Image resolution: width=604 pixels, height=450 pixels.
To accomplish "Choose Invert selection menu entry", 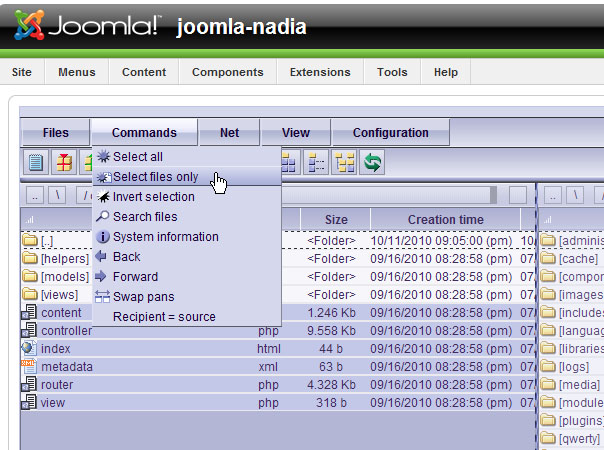I will point(187,196).
